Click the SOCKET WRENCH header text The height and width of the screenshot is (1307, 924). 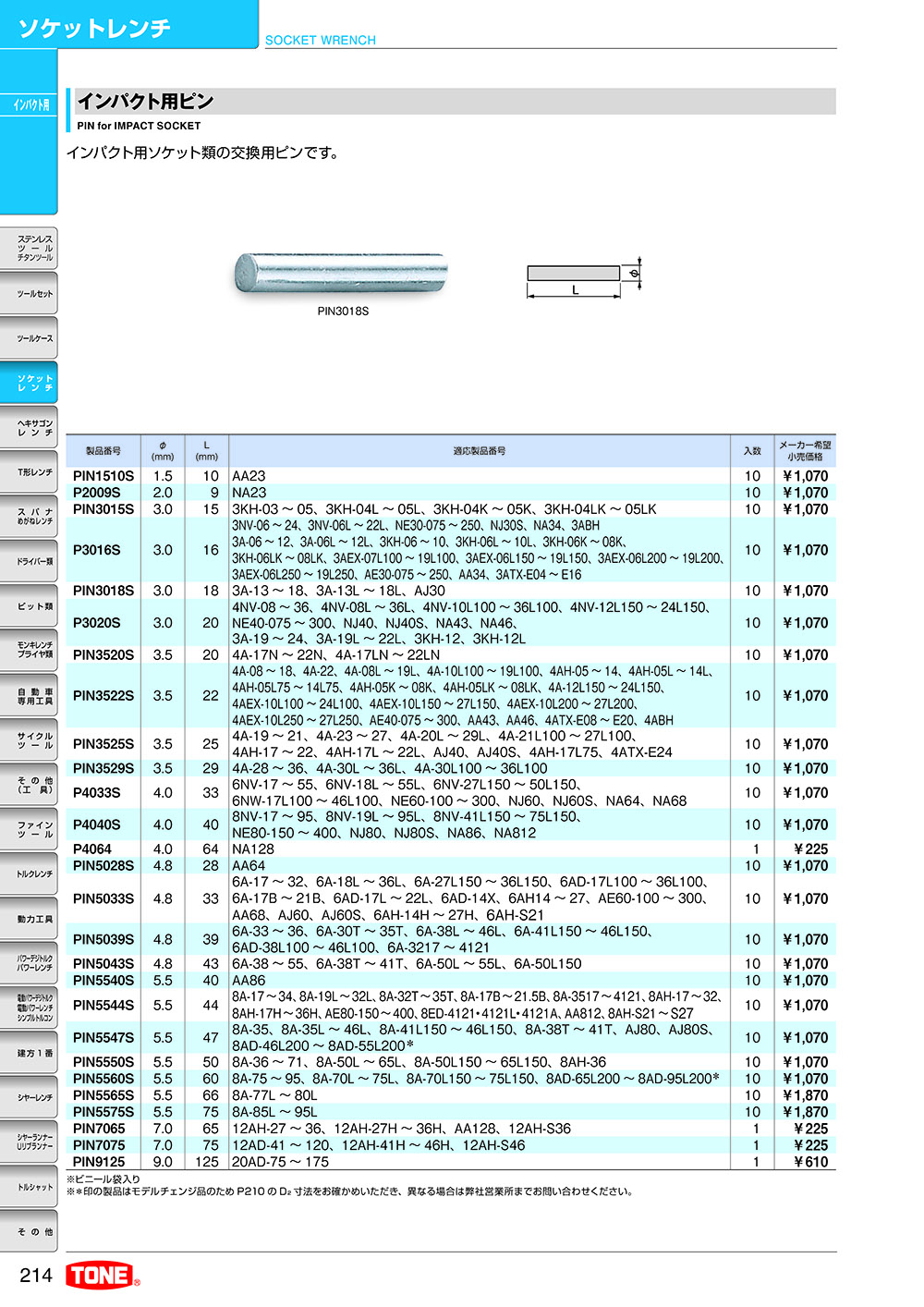[x=321, y=40]
